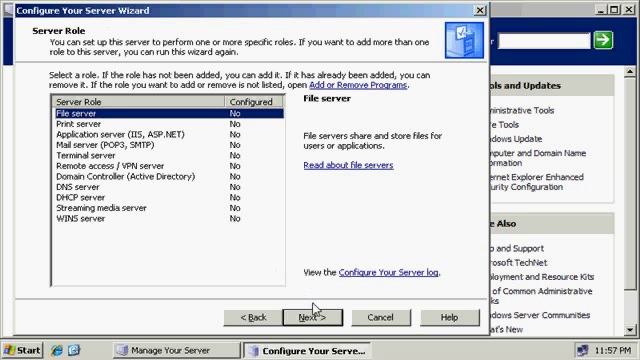Open wizard Help button
640x360 pixels.
point(449,317)
